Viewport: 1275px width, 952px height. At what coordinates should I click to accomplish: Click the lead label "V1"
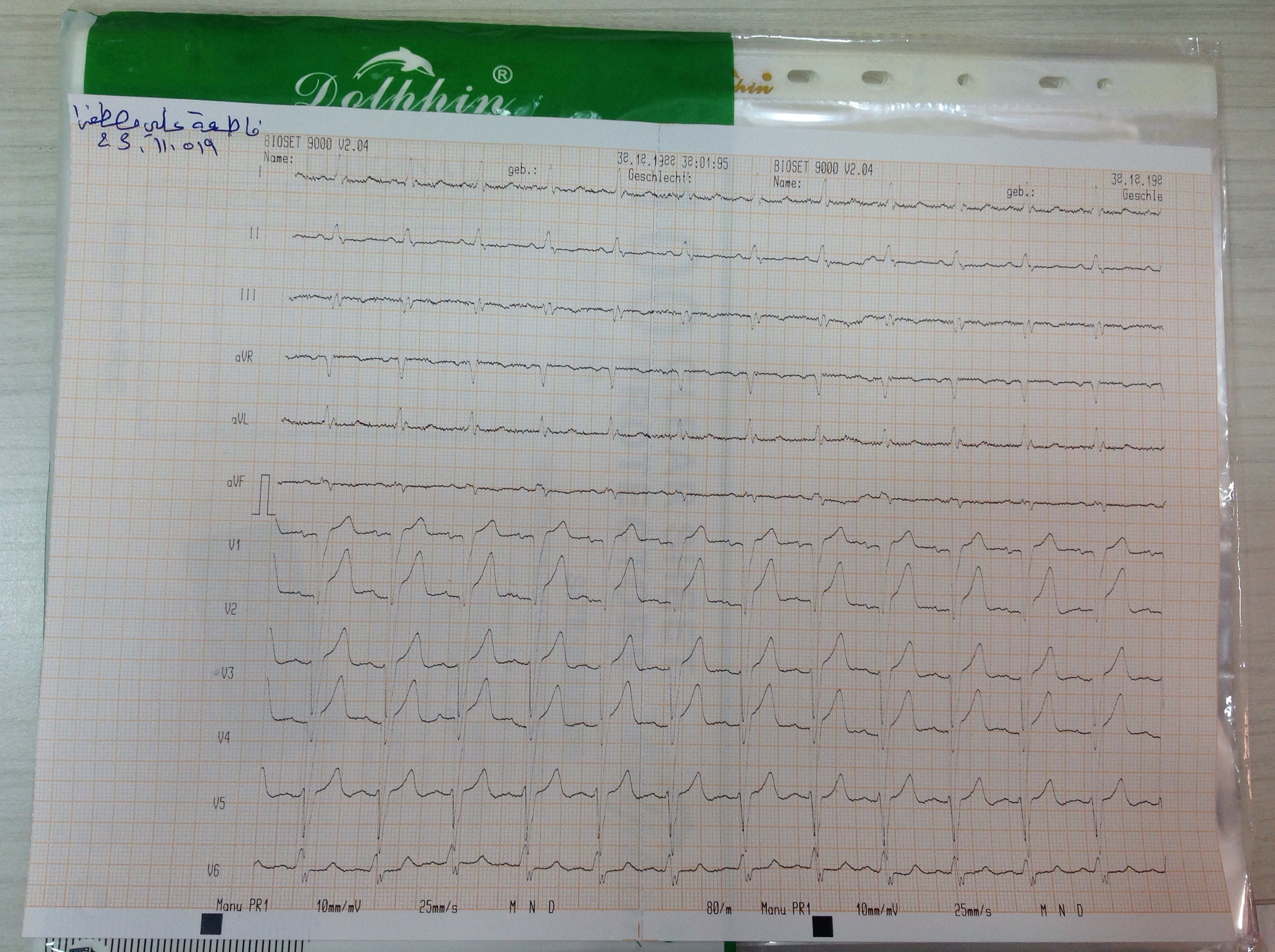coord(234,544)
